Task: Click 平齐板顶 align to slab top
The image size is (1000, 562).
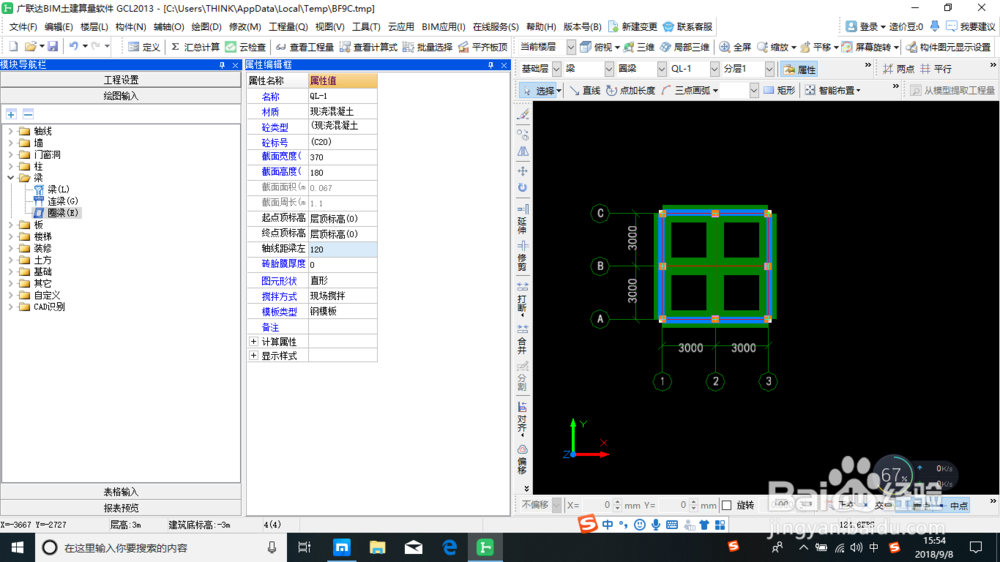Action: tap(483, 47)
